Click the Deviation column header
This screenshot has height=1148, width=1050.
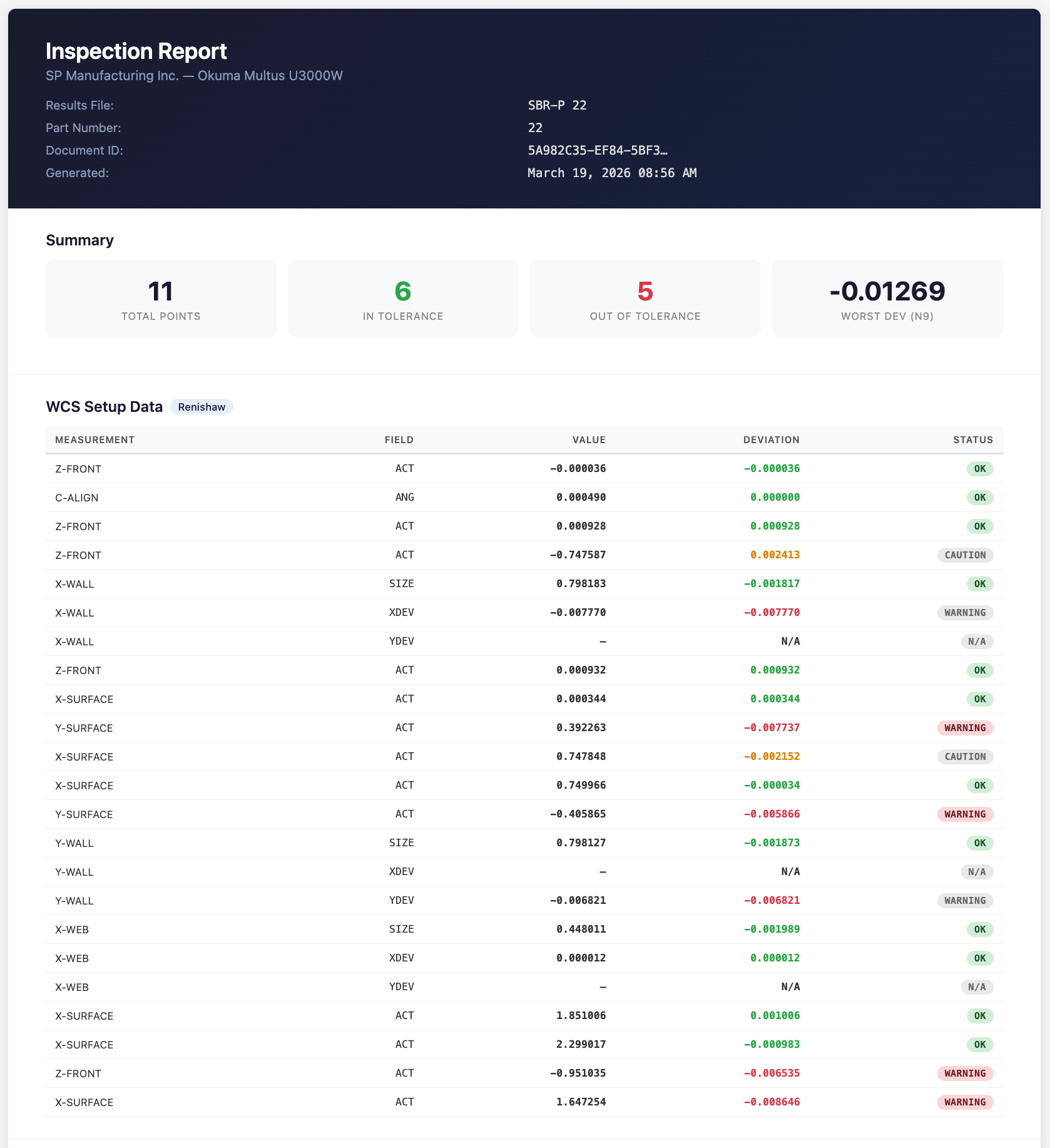pyautogui.click(x=771, y=440)
